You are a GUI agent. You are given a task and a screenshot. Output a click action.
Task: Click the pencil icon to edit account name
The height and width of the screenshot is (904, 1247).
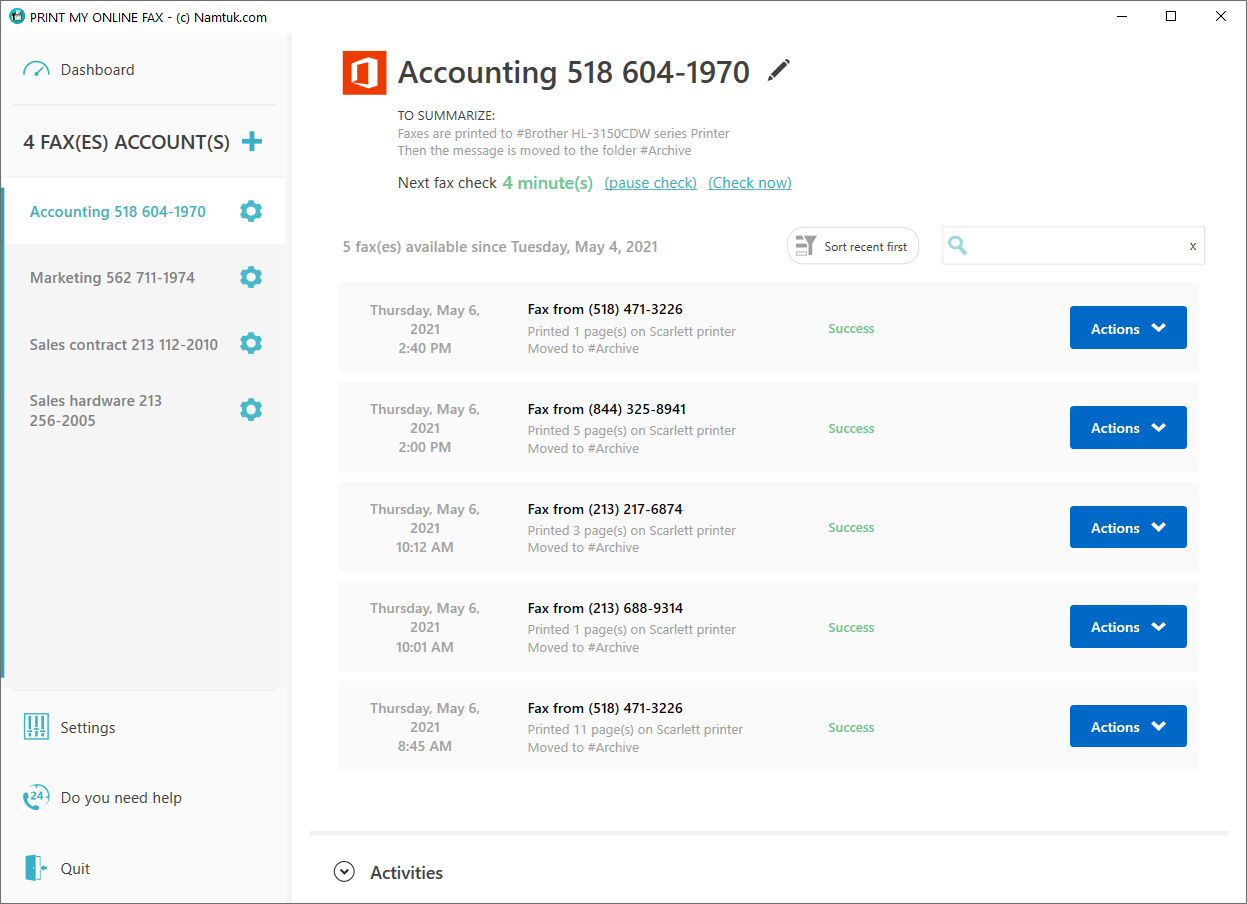pyautogui.click(x=778, y=70)
